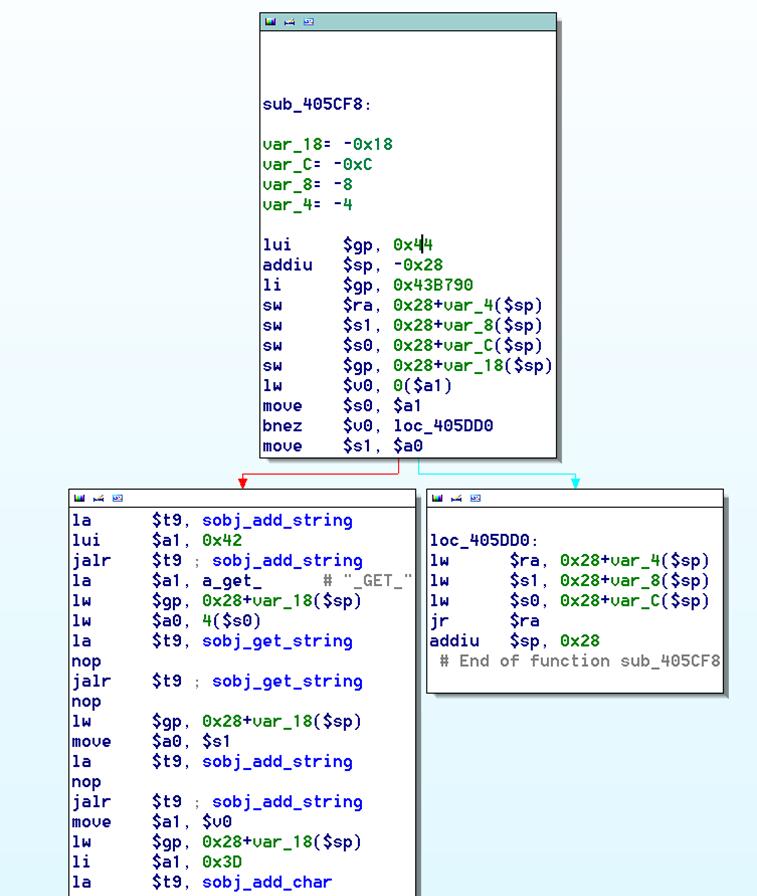
Task: Select the sw $ra, 0x28+var_4($sp) line
Action: [x=402, y=305]
